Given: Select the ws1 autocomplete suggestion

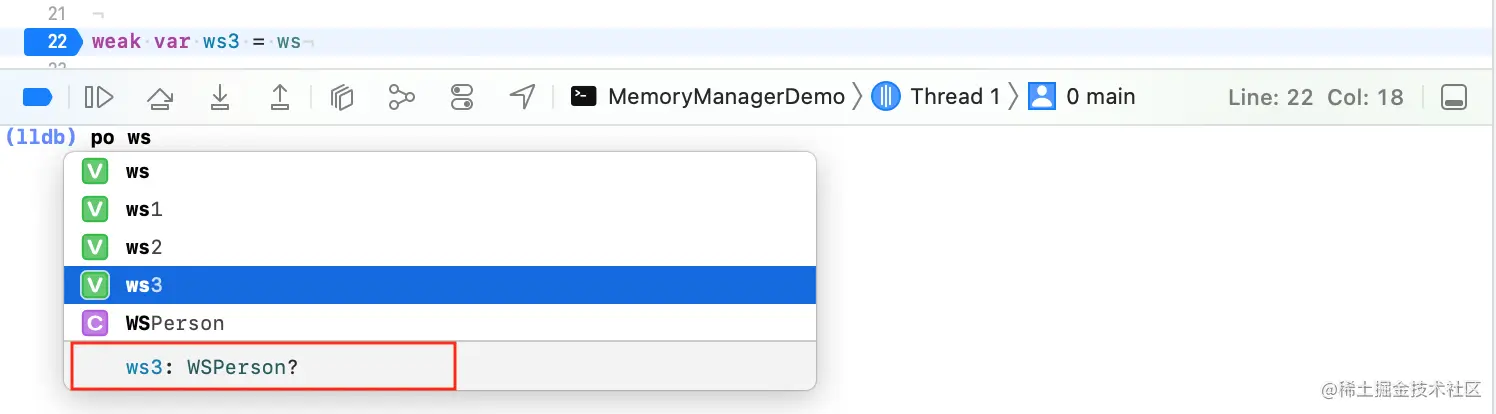Looking at the screenshot, I should coord(440,209).
